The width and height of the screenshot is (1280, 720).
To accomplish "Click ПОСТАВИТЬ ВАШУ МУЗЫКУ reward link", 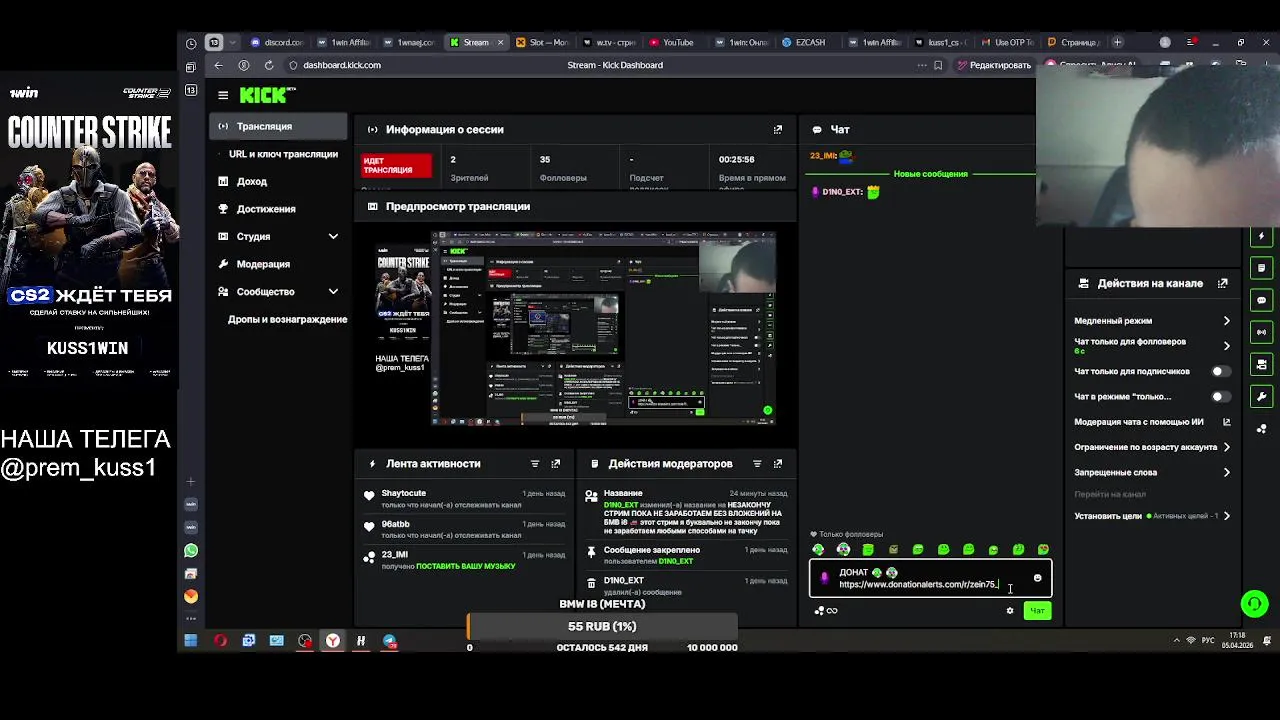I will point(465,567).
